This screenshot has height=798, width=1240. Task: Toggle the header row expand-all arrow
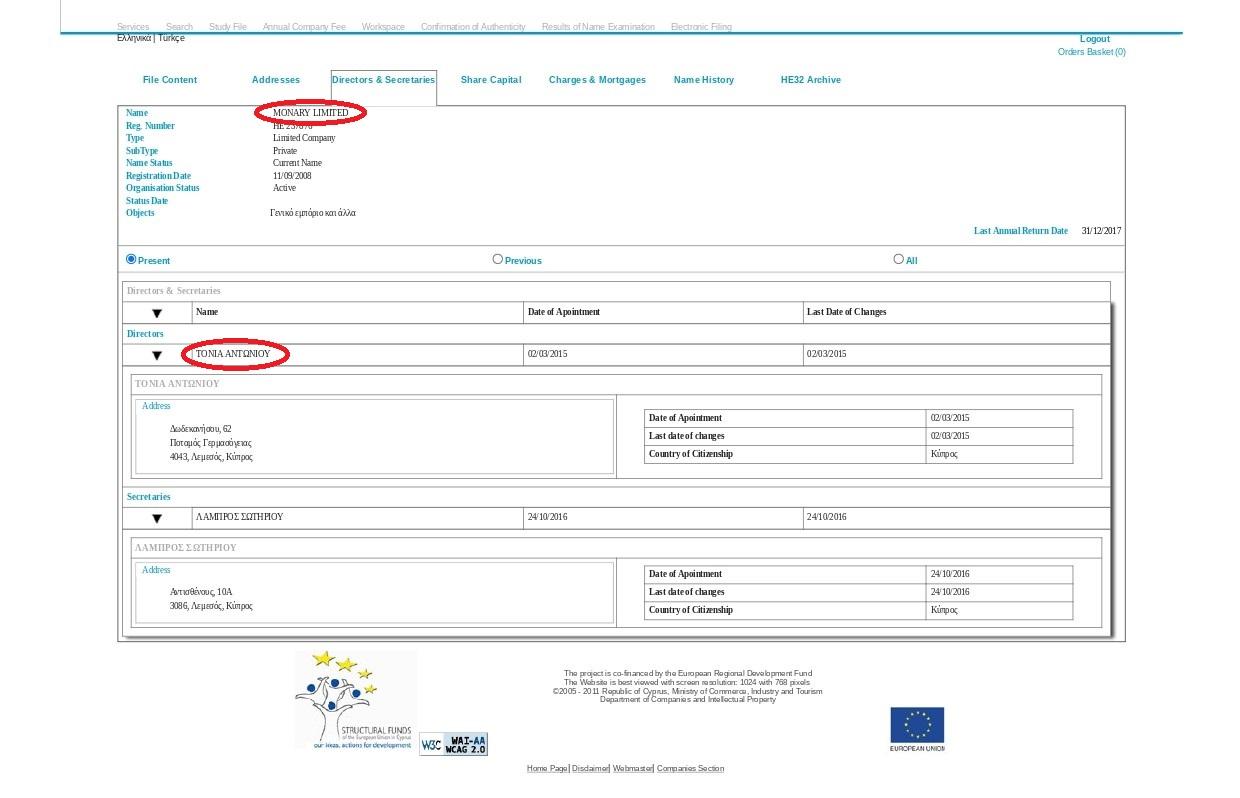pos(157,314)
